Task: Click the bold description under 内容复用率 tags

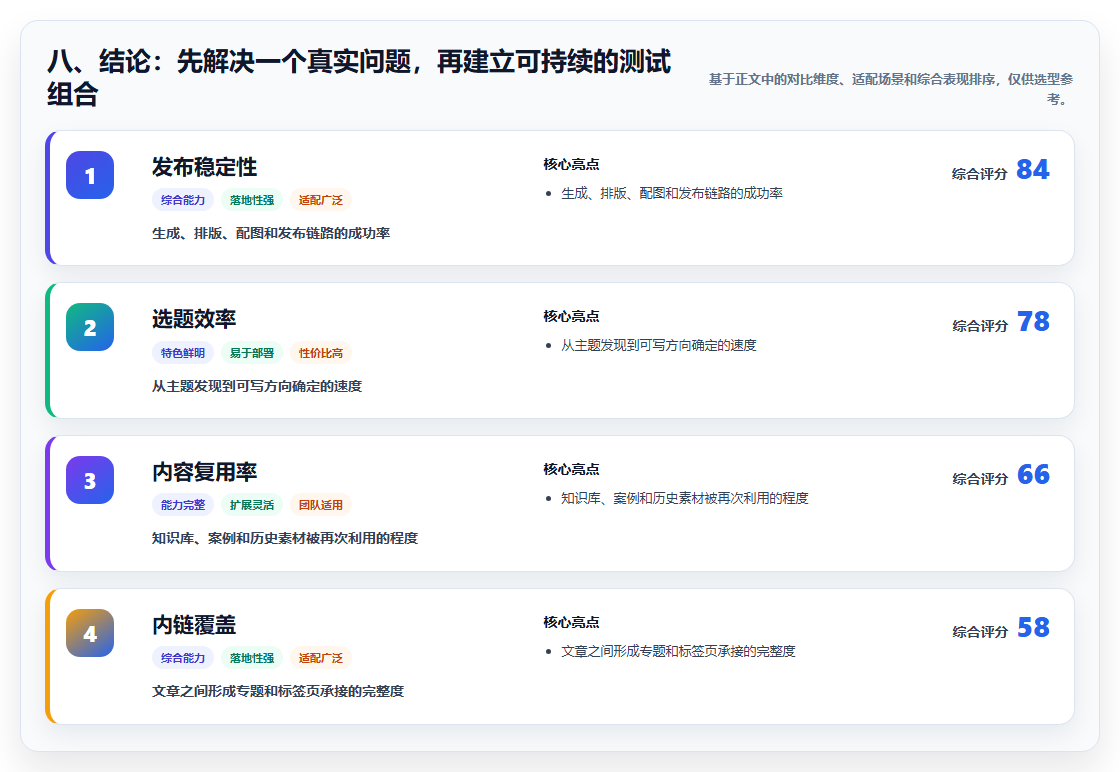Action: [x=285, y=538]
